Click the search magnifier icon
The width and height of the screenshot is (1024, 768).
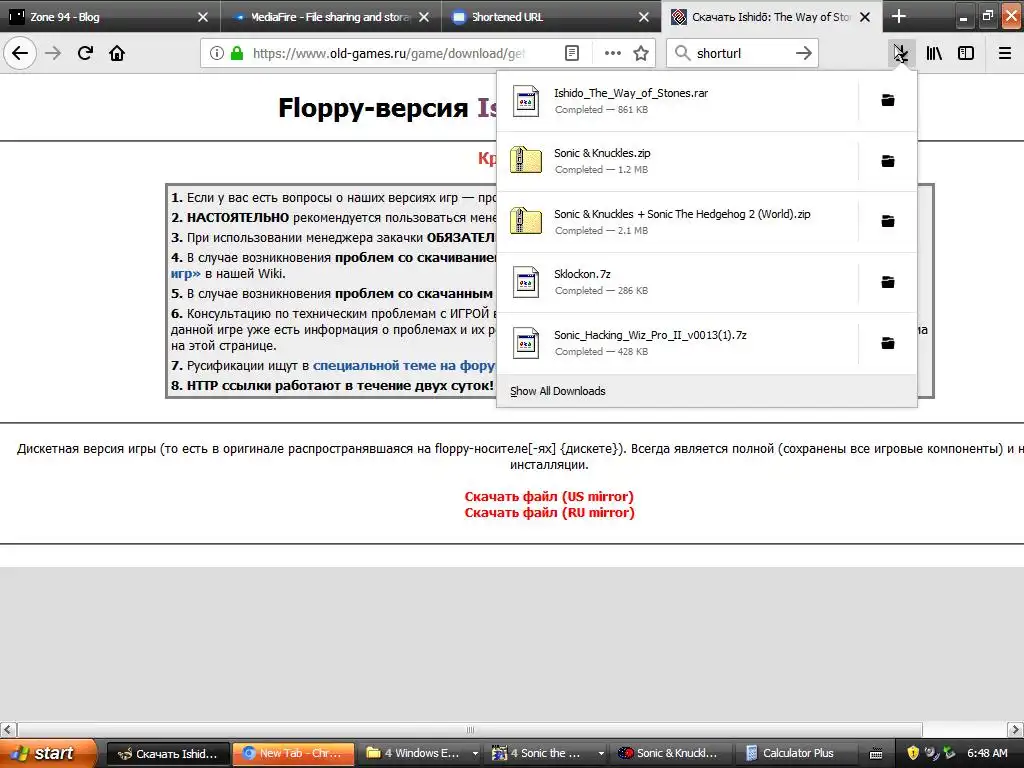682,54
